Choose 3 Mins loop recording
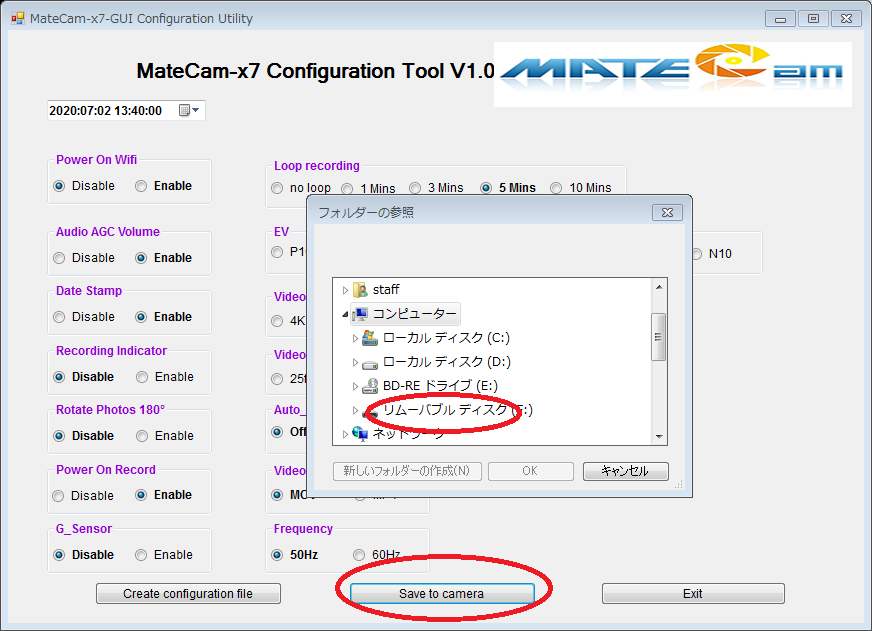This screenshot has height=631, width=872. [x=415, y=188]
